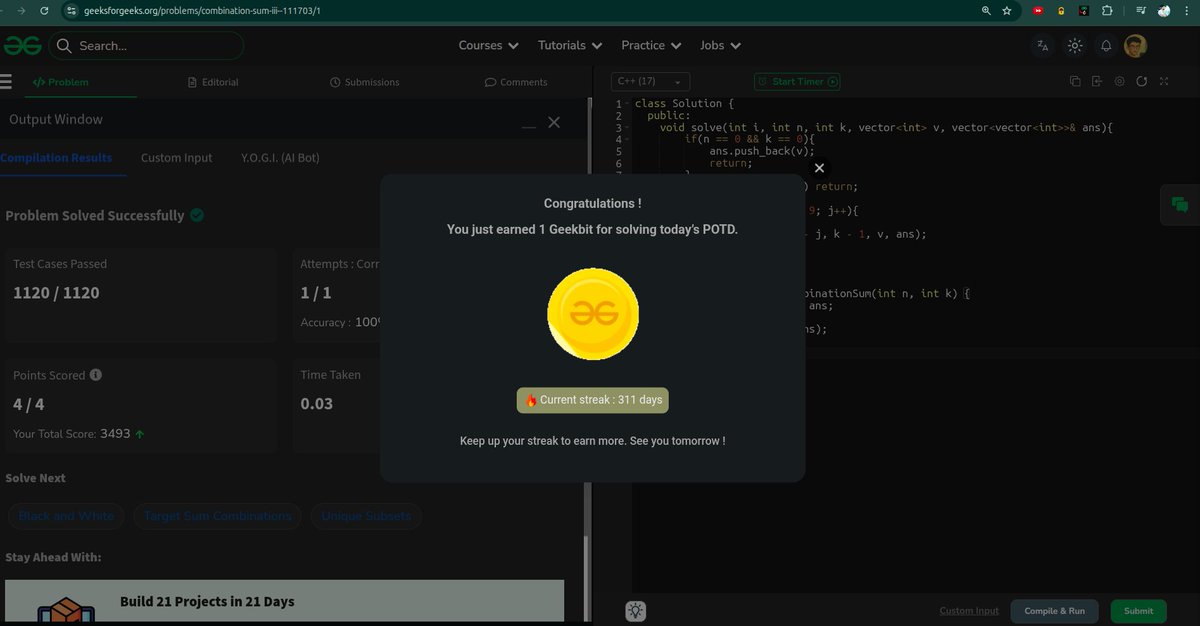Bookmark this page with the star icon

pos(1007,10)
